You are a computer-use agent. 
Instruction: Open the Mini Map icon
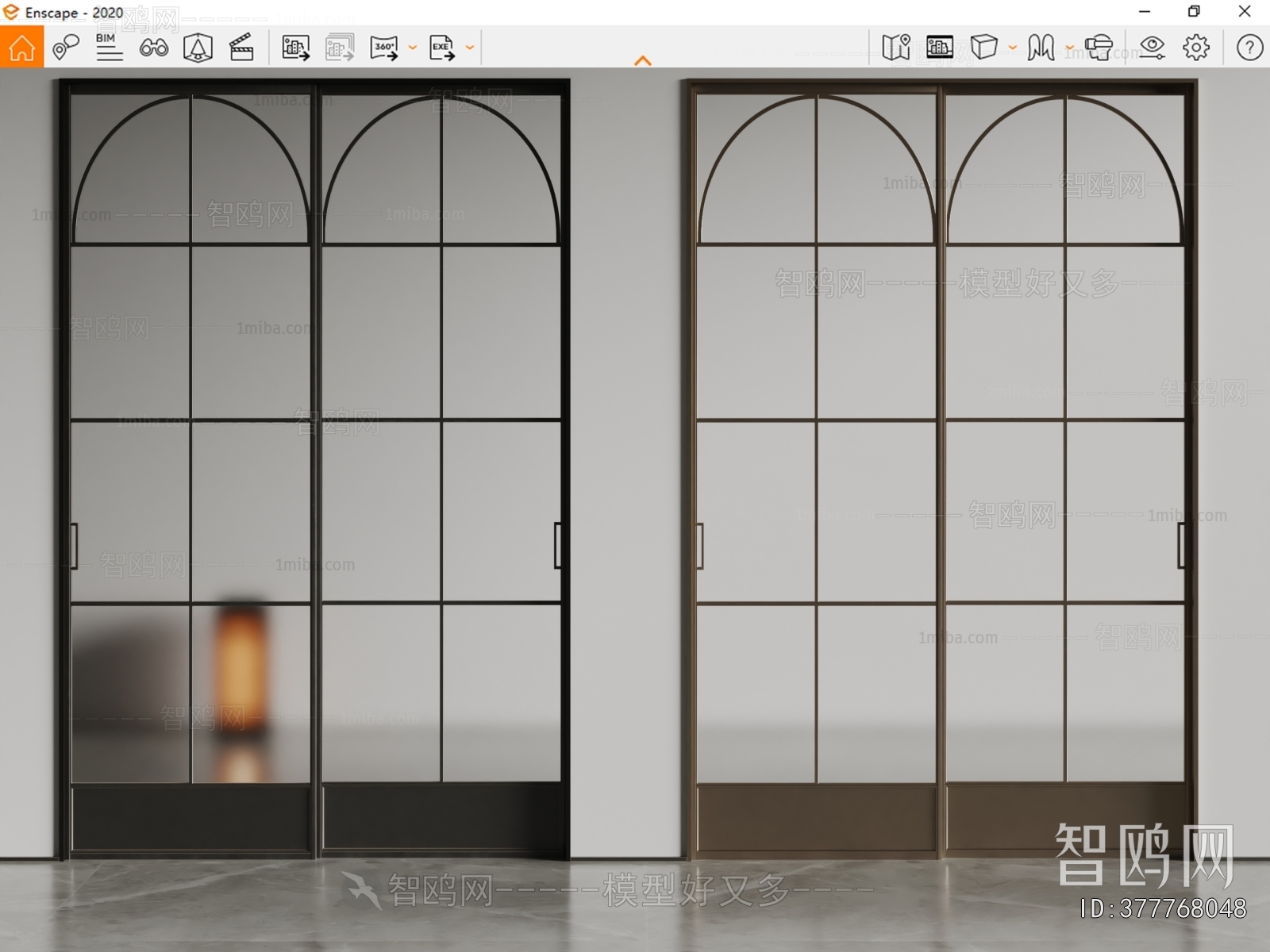[x=896, y=48]
